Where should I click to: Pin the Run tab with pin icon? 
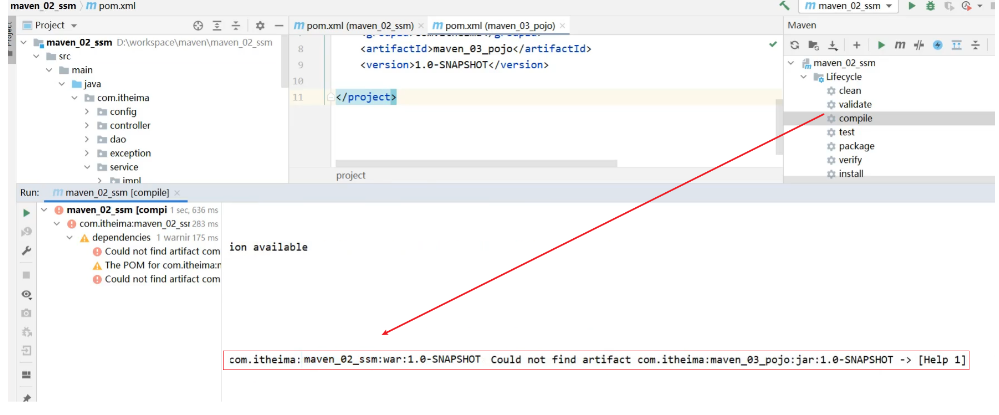[x=26, y=398]
